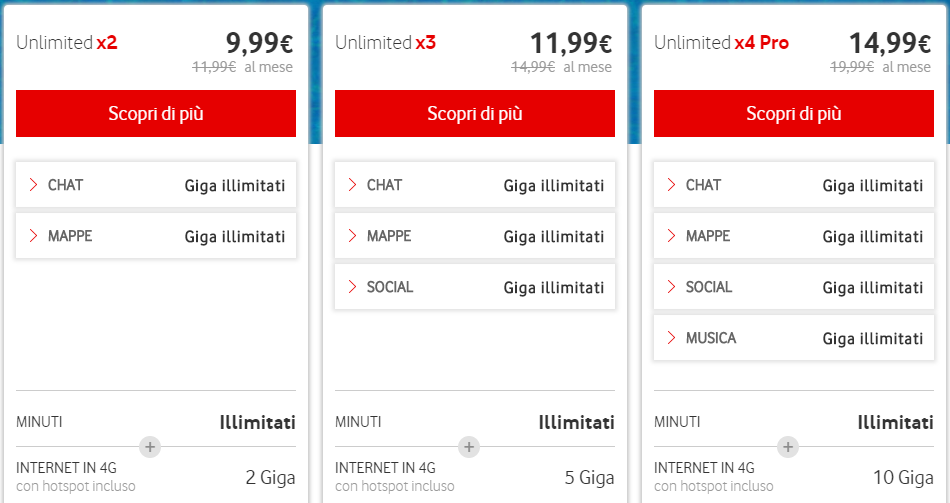Image resolution: width=950 pixels, height=503 pixels.
Task: Click the 14,99€ price of x4 Pro
Action: tap(890, 44)
